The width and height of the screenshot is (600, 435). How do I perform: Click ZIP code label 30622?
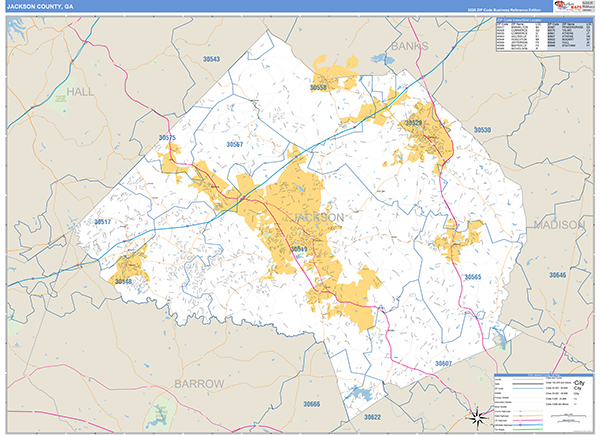click(372, 417)
